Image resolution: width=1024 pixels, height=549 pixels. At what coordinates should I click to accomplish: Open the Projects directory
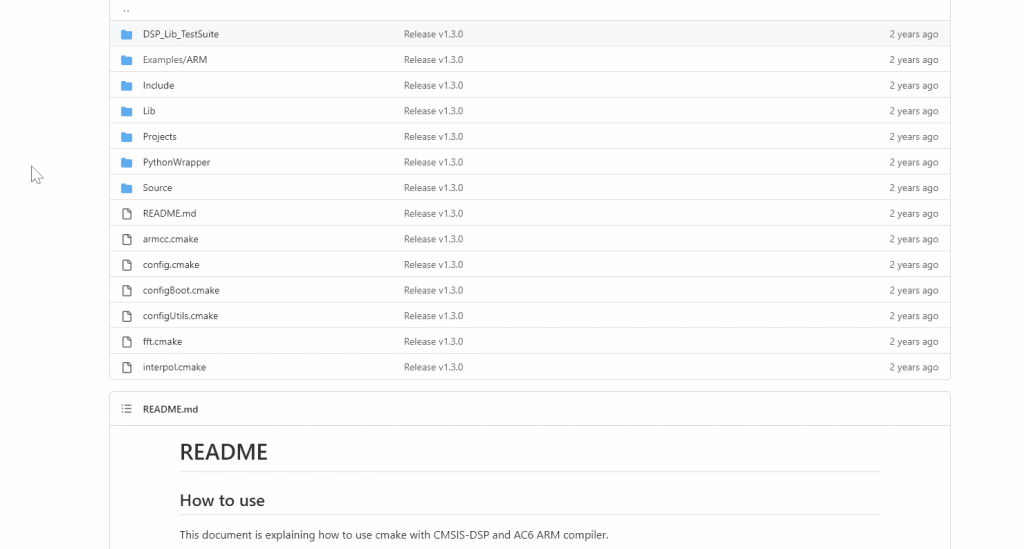[x=159, y=137]
